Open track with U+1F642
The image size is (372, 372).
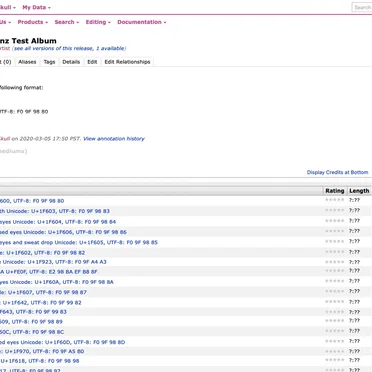(40, 303)
